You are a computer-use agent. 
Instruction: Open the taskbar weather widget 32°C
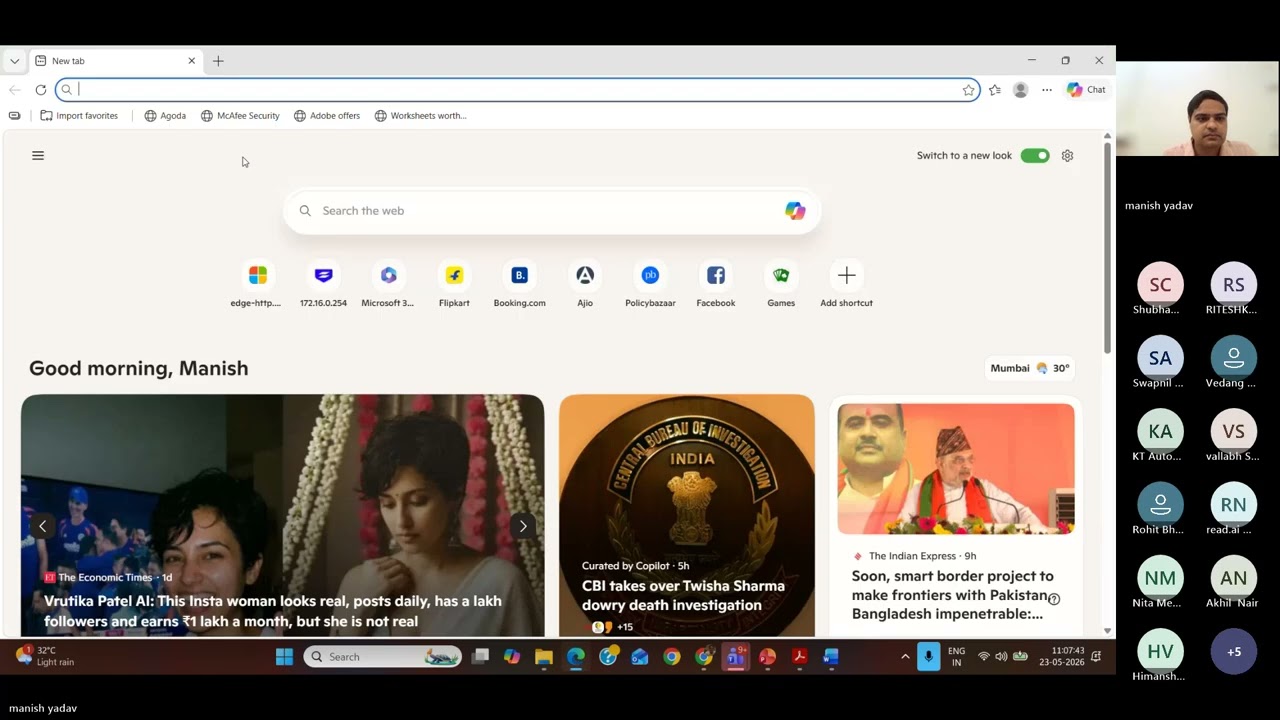coord(45,656)
